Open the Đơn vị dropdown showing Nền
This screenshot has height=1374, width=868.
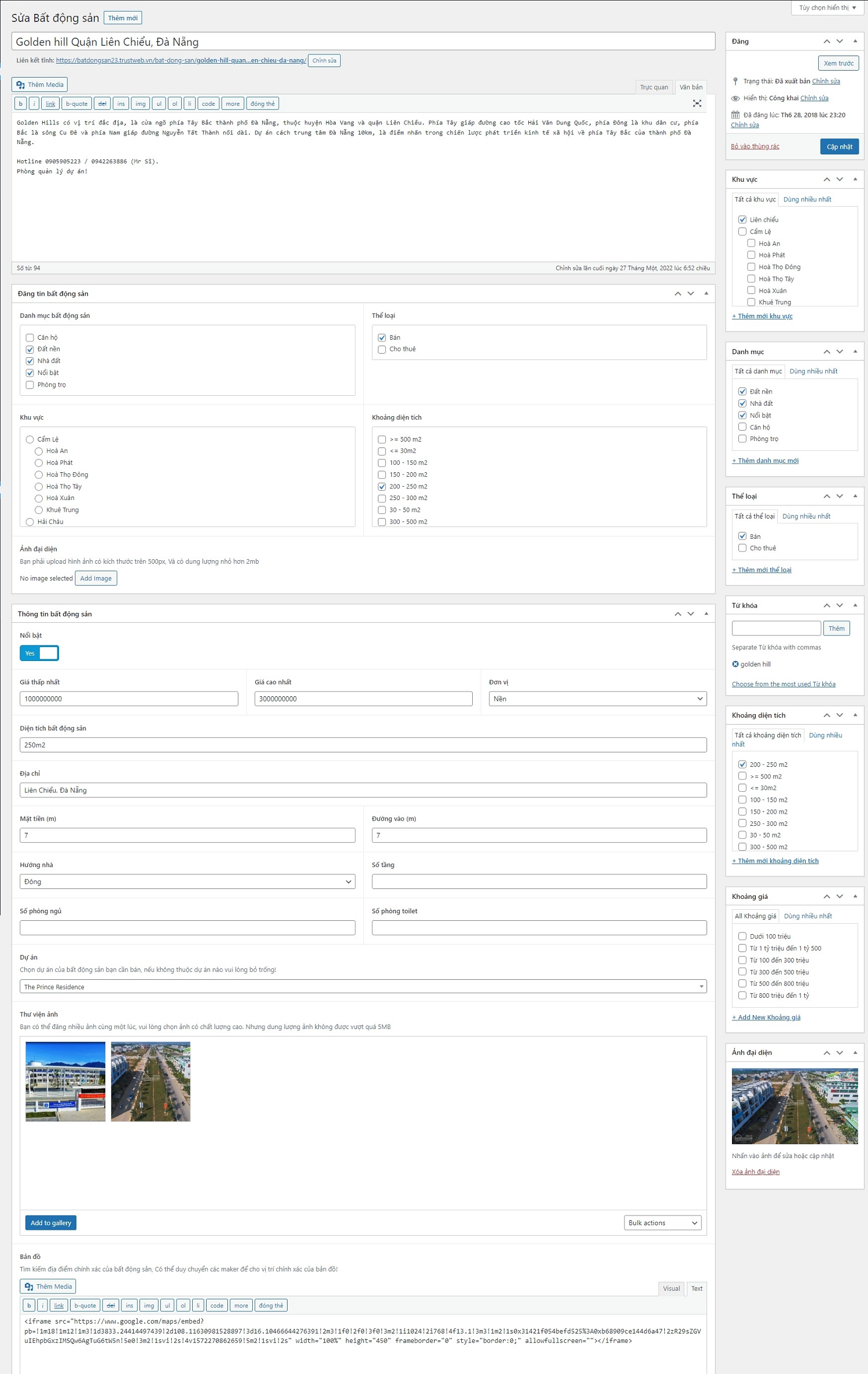[597, 699]
